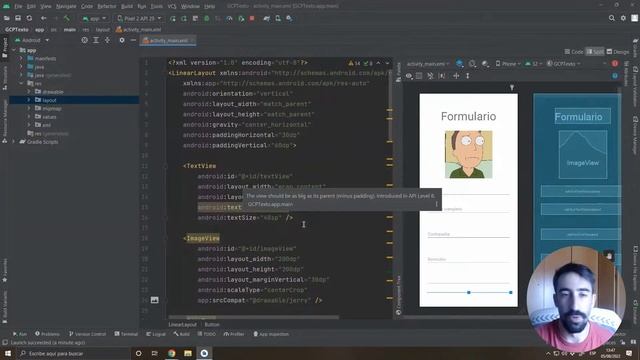Click the image gutter icon beside srcCompat line
This screenshot has width=640, height=360.
point(155,300)
